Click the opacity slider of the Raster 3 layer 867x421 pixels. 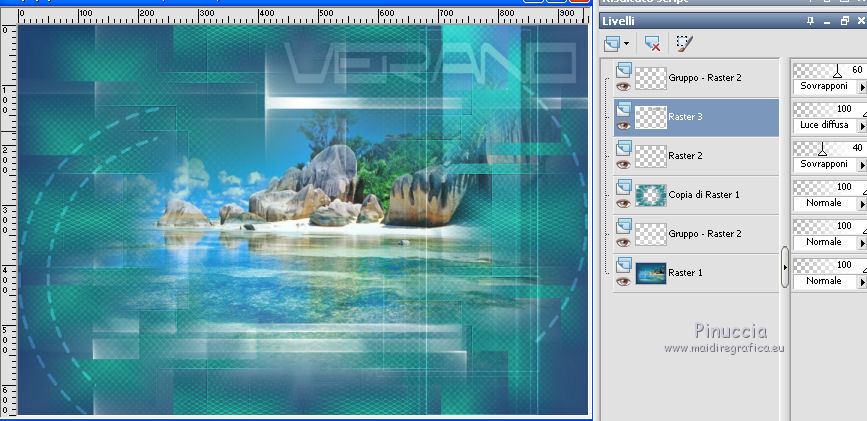click(x=829, y=109)
